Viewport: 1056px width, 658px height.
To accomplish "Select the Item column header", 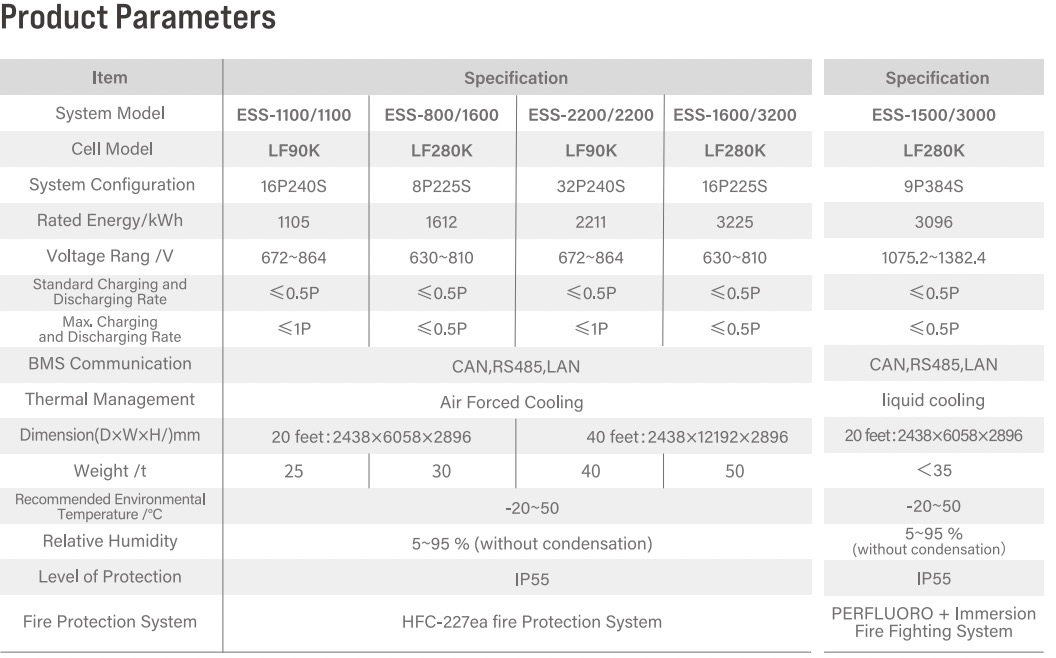I will tap(110, 78).
